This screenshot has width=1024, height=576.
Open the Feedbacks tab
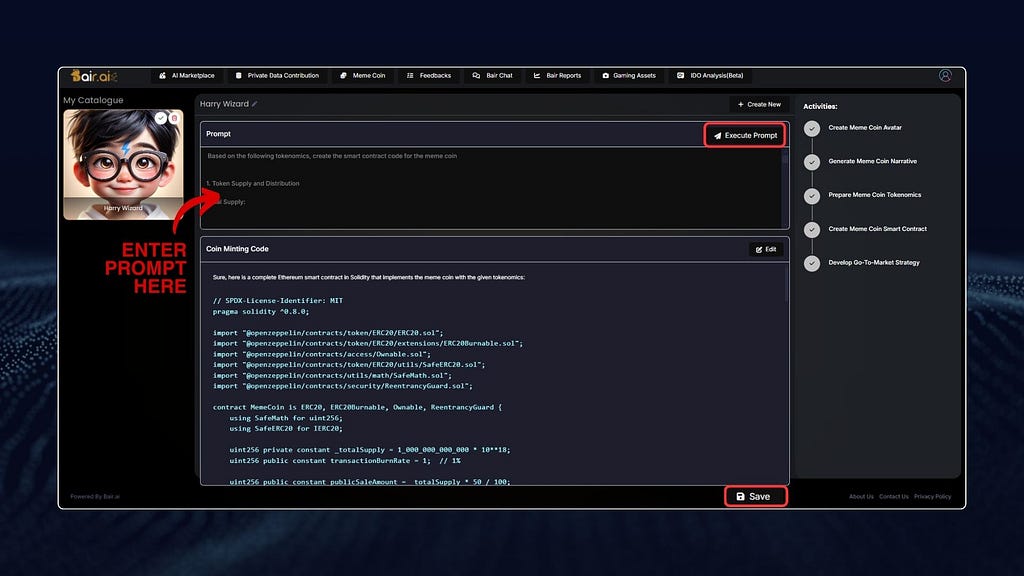coord(429,76)
